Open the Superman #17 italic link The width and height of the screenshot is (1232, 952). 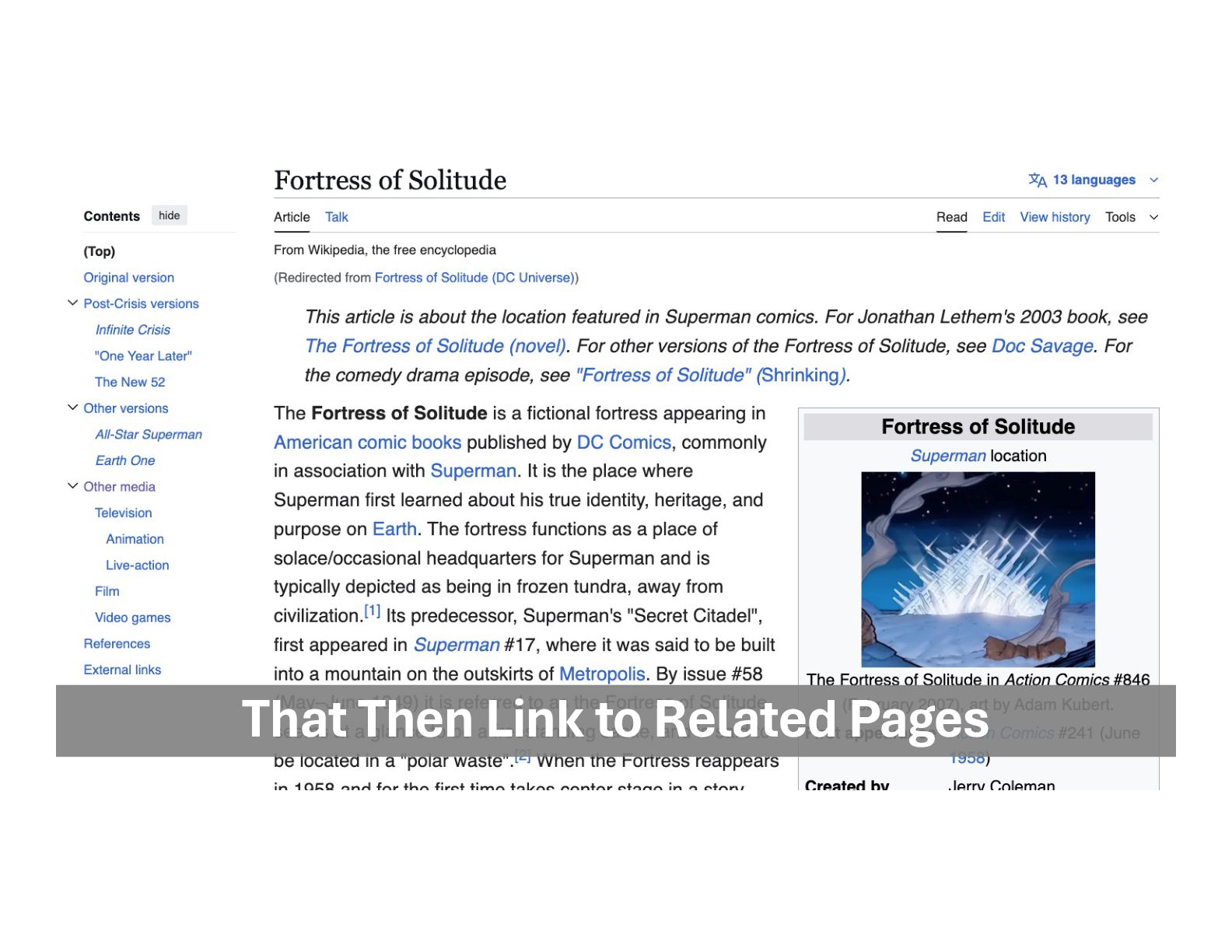tap(457, 645)
